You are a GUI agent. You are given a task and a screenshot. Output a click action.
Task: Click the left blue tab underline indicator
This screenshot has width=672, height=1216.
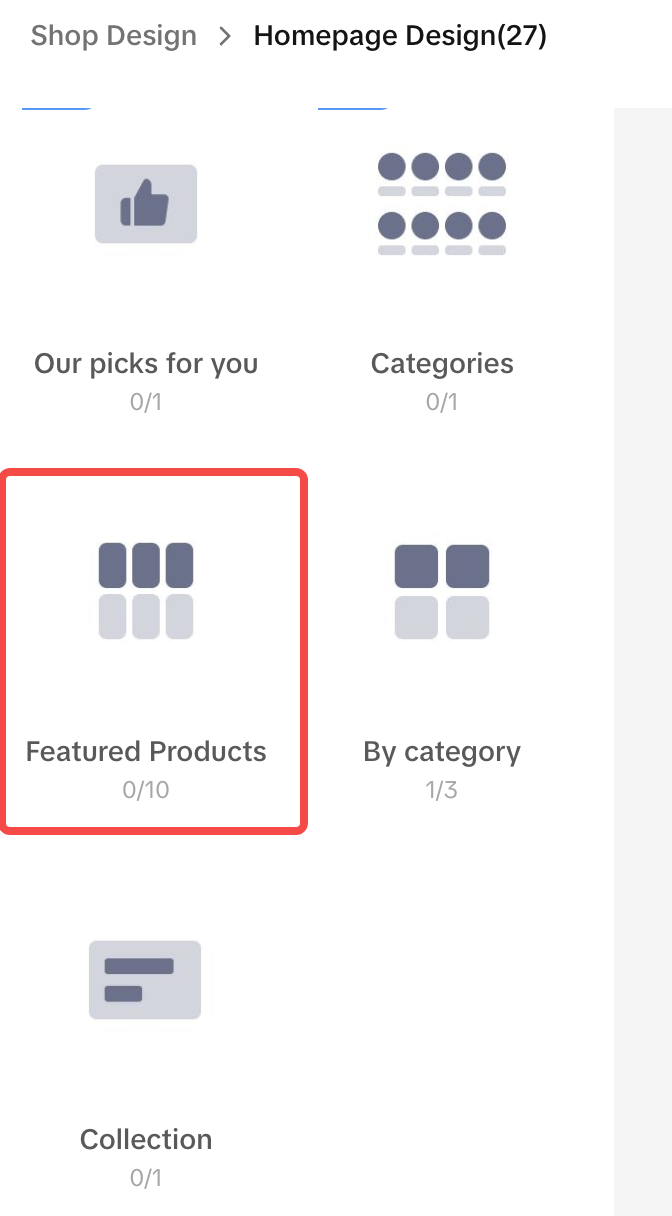57,107
